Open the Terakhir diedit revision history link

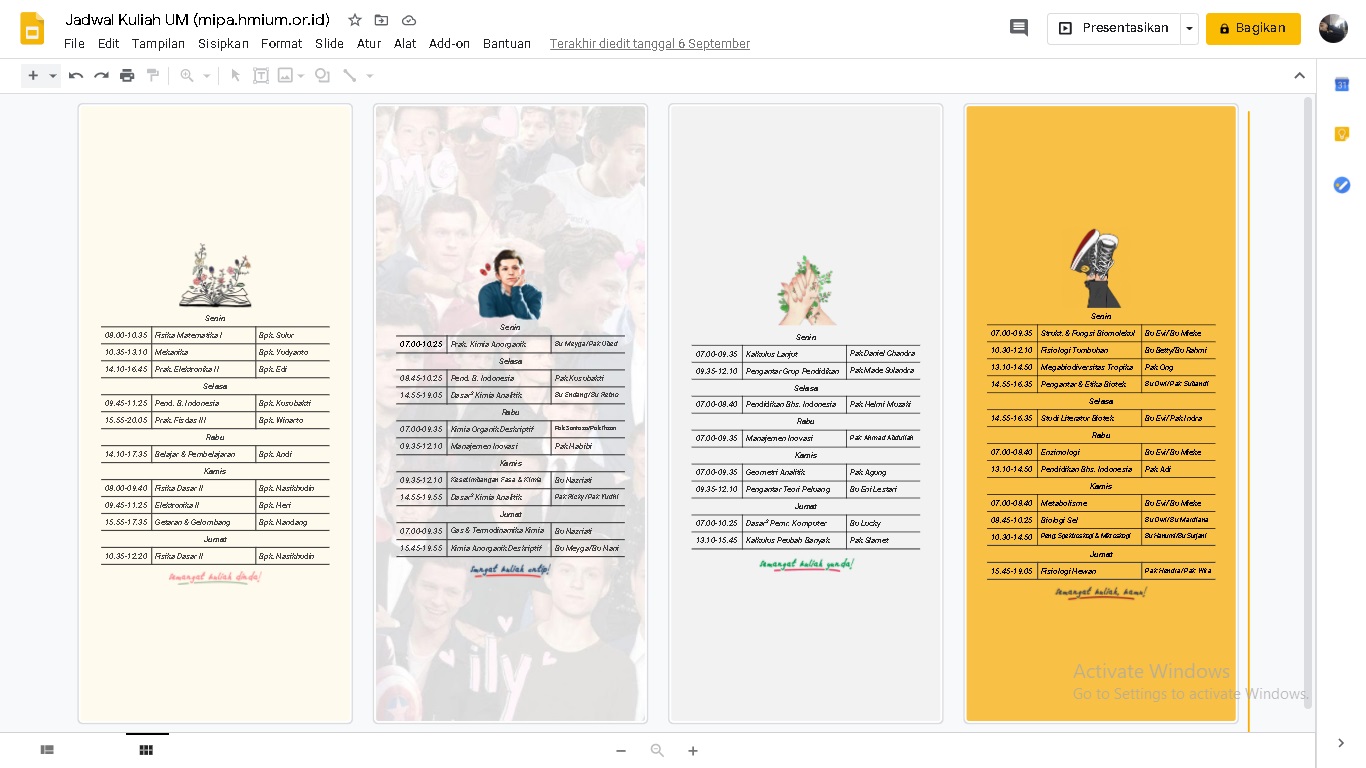(649, 43)
